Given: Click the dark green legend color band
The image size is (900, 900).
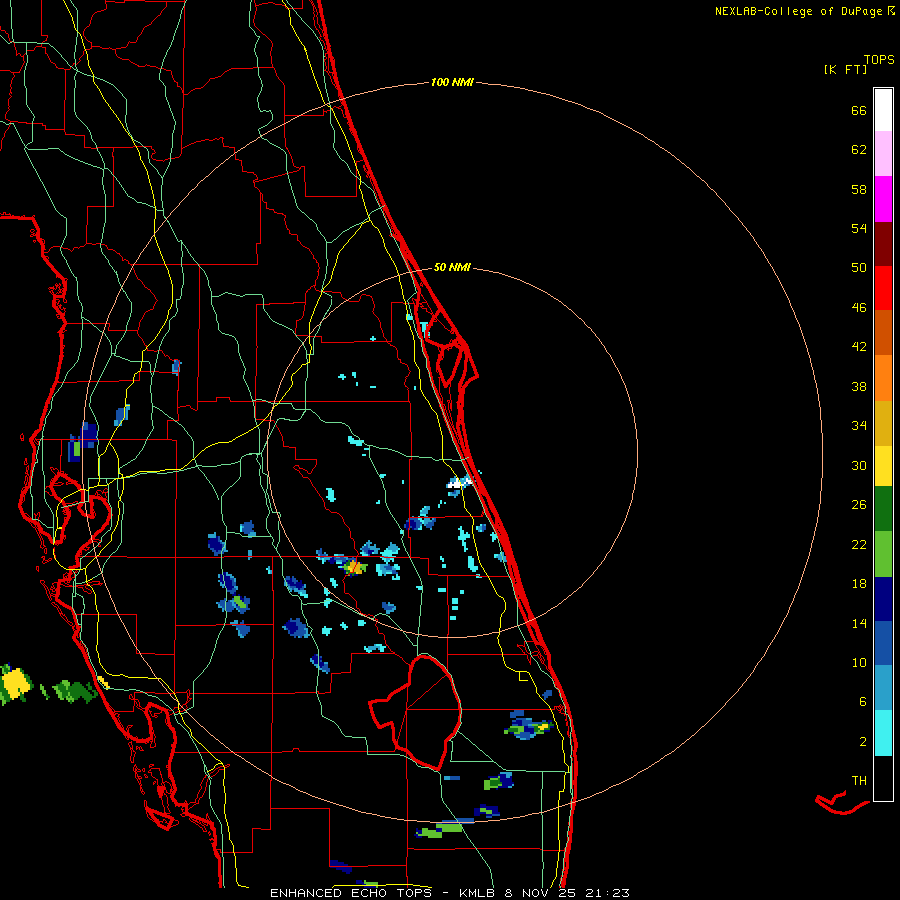Looking at the screenshot, I should point(883,509).
